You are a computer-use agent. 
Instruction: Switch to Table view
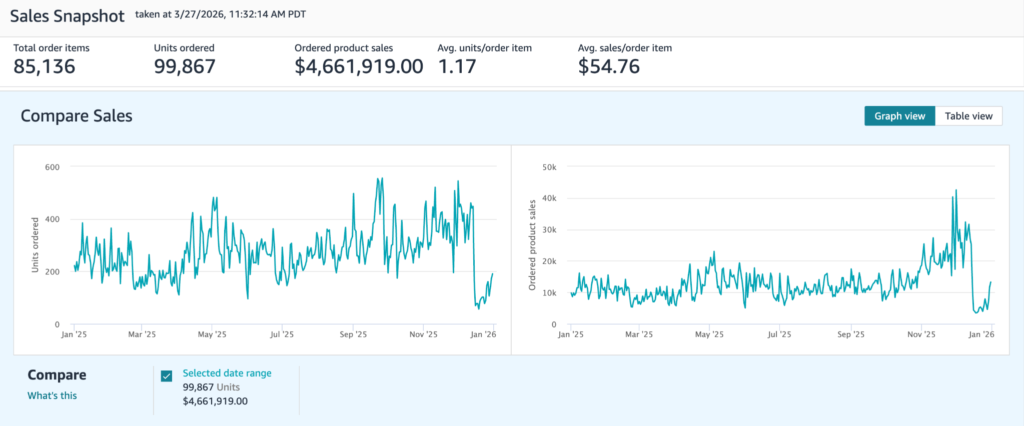(968, 116)
